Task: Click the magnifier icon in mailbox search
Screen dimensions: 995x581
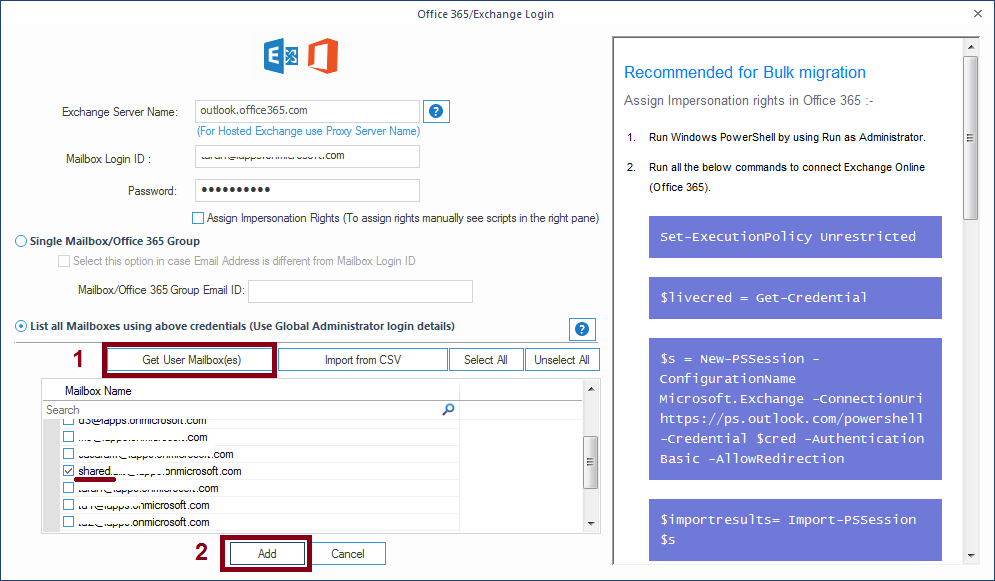Action: pyautogui.click(x=448, y=410)
